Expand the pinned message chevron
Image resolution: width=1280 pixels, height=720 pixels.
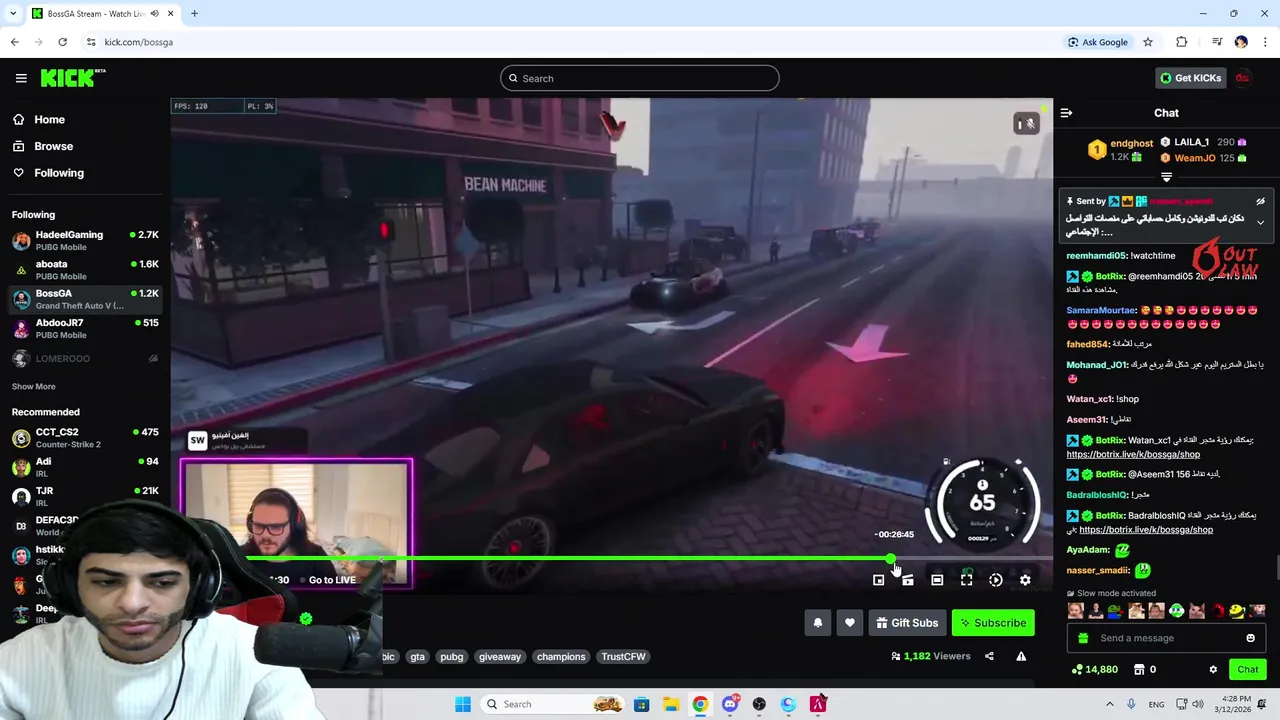(1260, 222)
